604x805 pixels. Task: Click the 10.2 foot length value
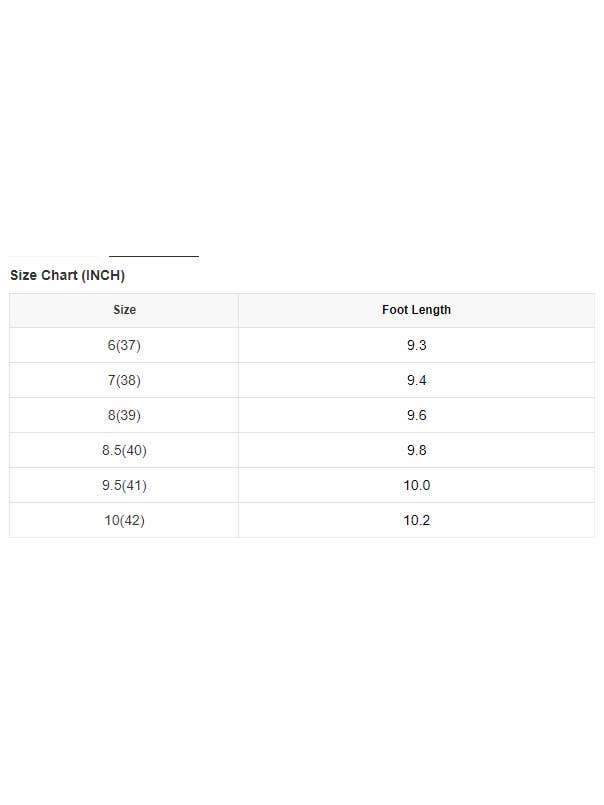click(416, 520)
